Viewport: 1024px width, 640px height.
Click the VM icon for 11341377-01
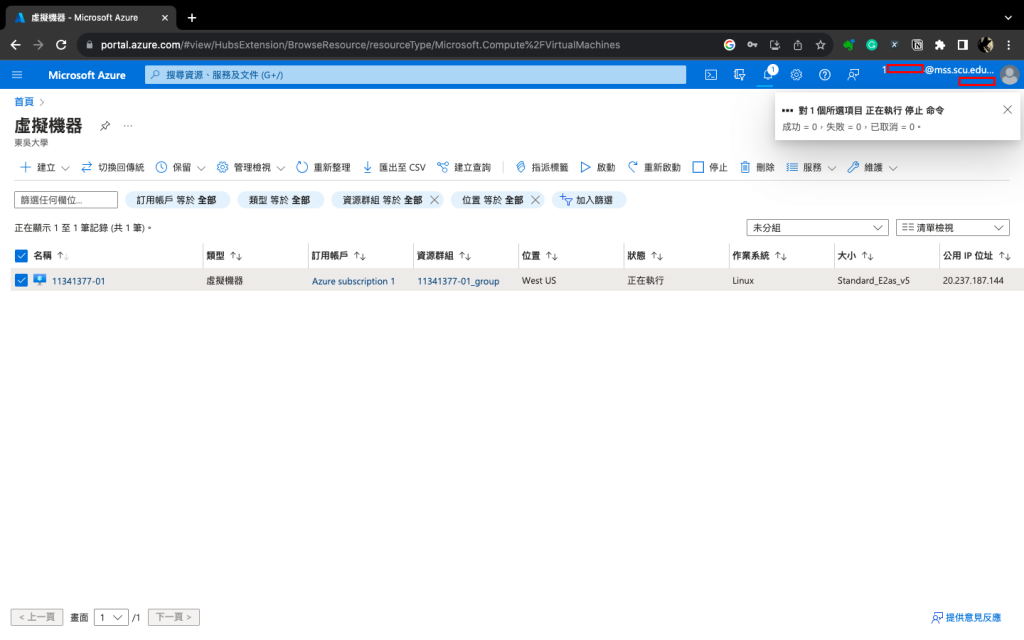pos(40,280)
